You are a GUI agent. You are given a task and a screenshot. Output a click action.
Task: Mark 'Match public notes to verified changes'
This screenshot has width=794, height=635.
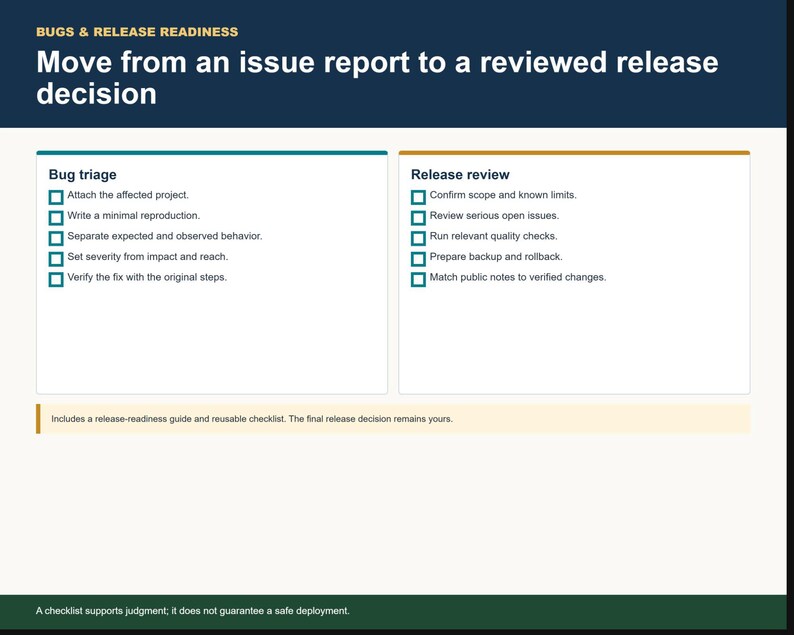coord(418,280)
